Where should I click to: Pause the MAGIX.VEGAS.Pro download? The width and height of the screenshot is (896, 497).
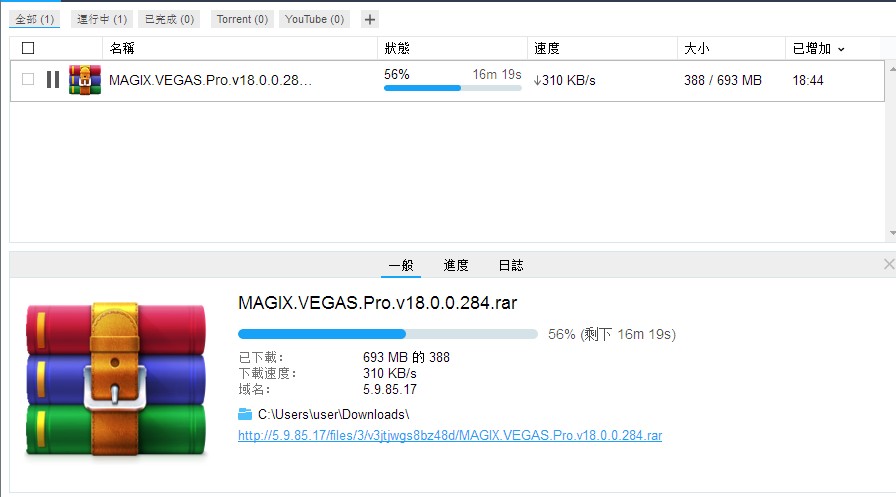[x=53, y=79]
